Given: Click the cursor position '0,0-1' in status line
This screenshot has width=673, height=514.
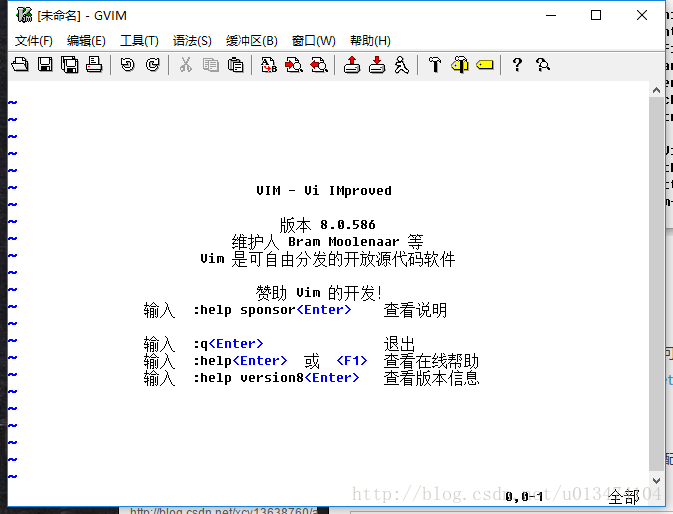Looking at the screenshot, I should (524, 497).
